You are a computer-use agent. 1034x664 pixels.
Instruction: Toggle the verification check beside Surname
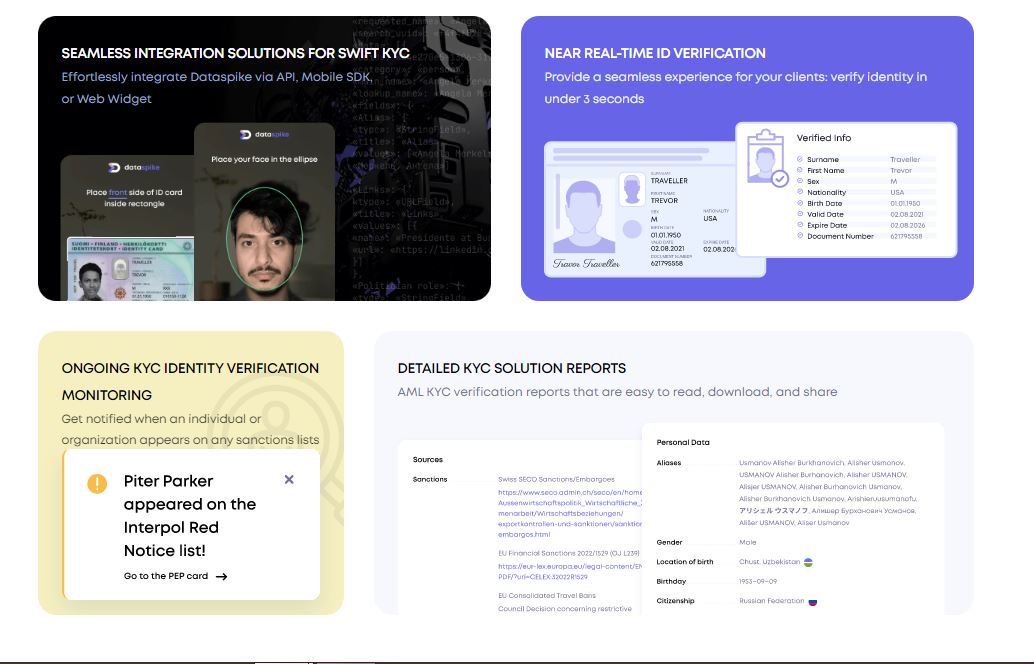tap(800, 159)
